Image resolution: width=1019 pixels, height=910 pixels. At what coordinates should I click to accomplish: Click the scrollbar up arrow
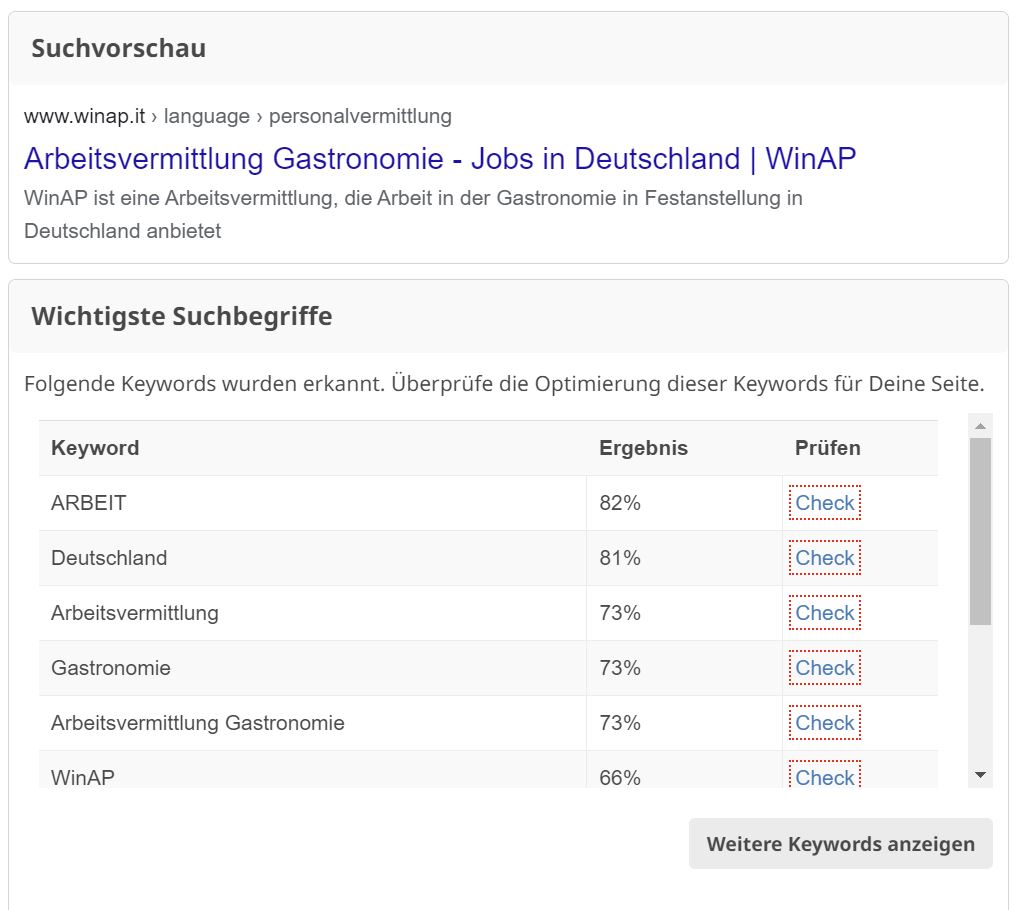pos(981,426)
